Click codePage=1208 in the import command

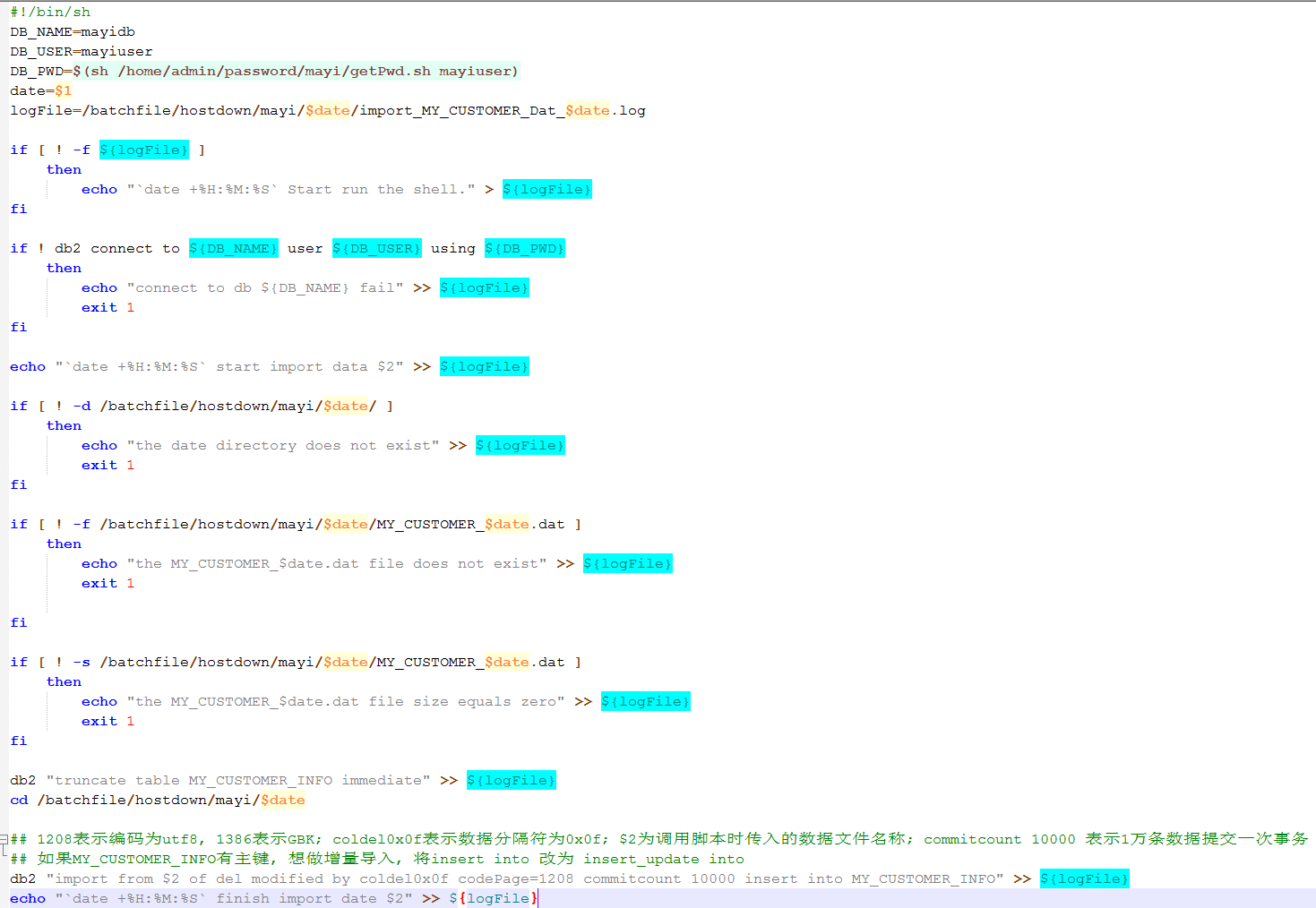pos(516,878)
